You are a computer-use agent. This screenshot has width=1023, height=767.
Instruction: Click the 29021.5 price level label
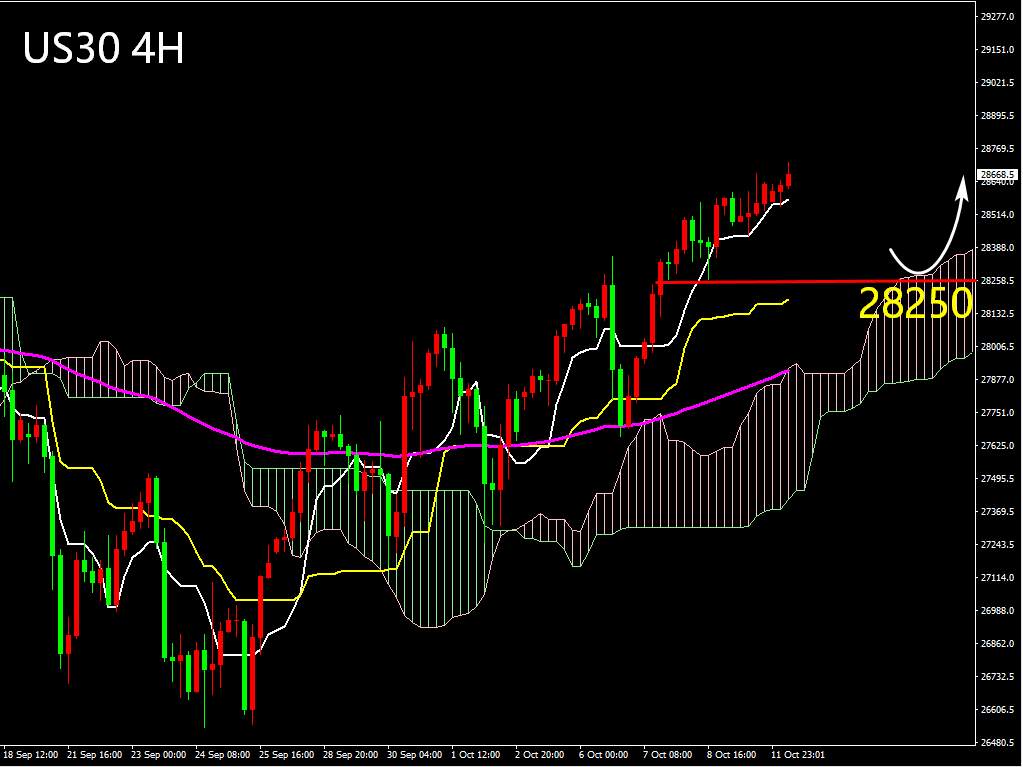[x=998, y=83]
